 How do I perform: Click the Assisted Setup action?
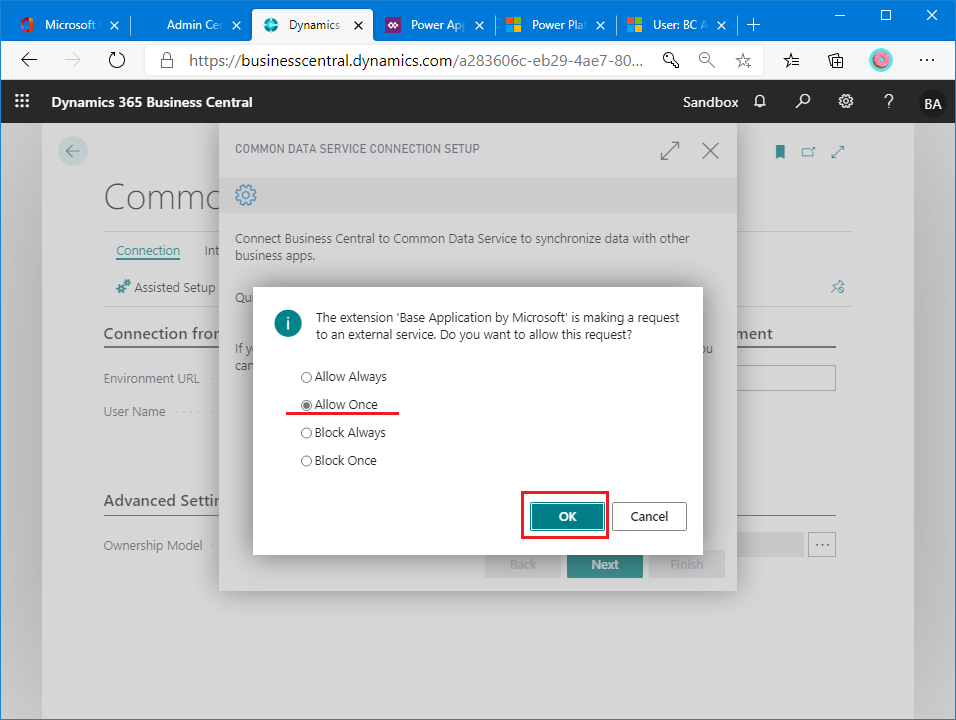(x=165, y=287)
